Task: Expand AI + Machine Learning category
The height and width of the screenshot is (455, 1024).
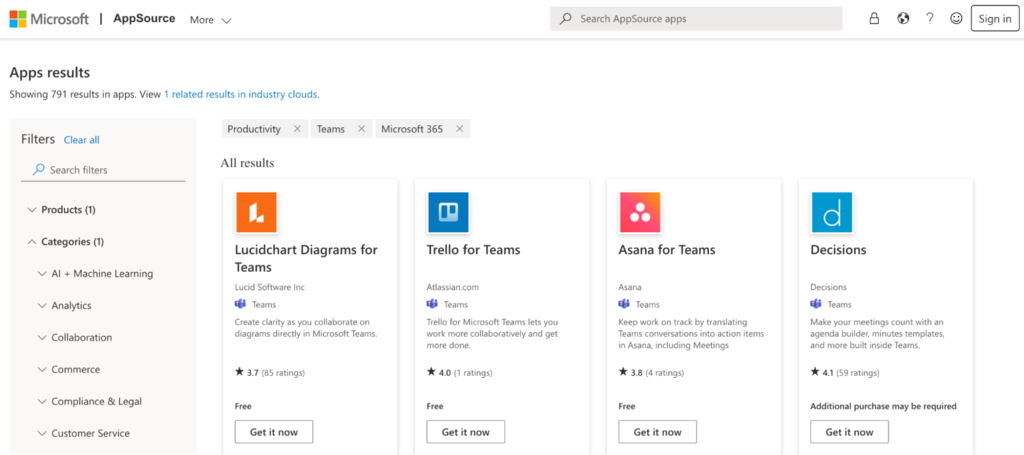Action: coord(95,274)
